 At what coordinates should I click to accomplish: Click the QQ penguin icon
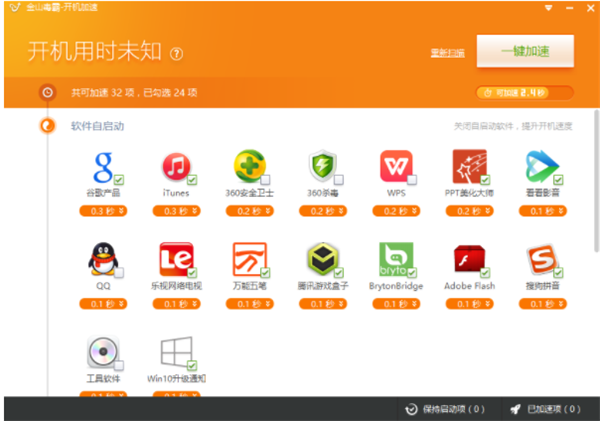tap(103, 259)
